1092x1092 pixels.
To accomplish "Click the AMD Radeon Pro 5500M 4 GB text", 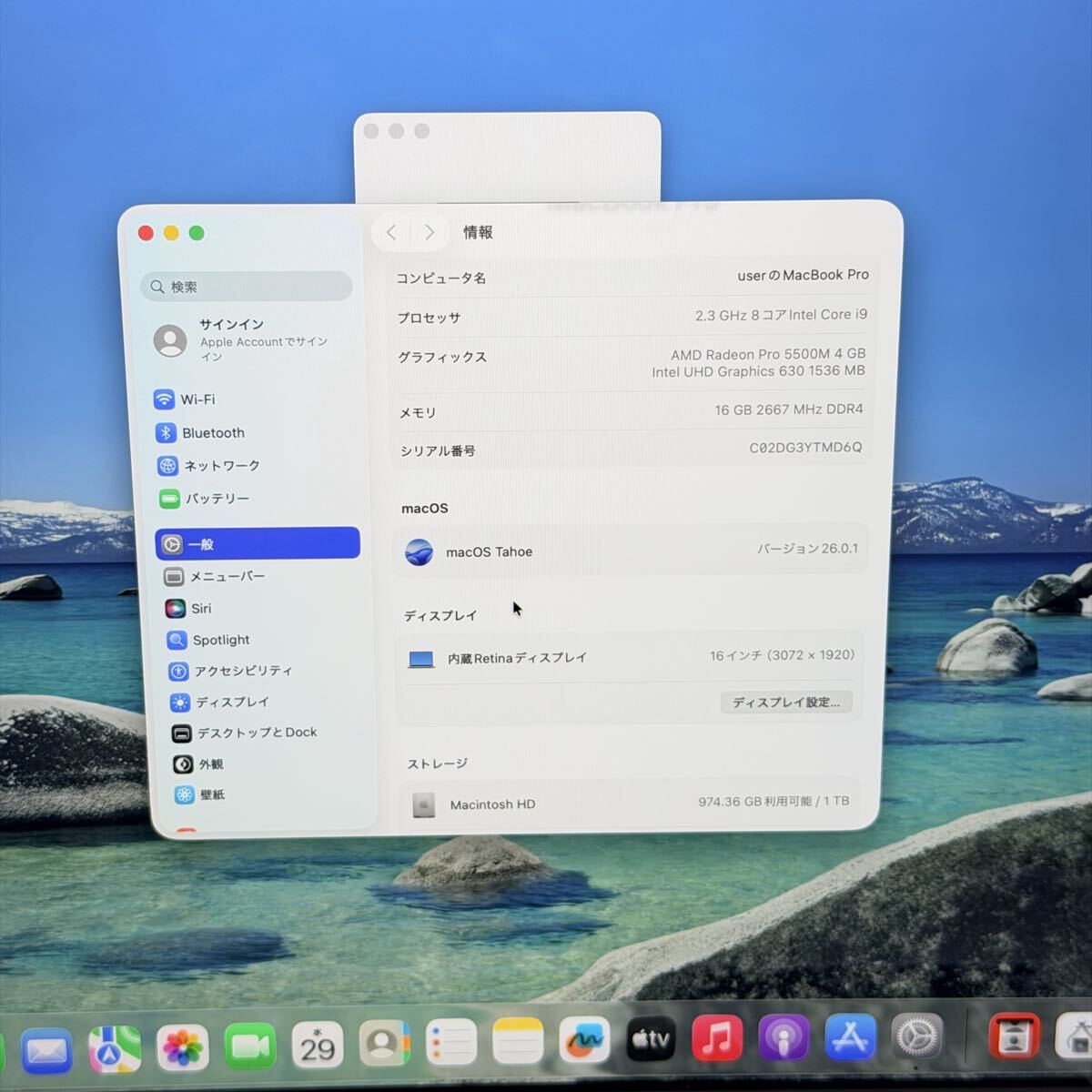I will click(x=768, y=354).
